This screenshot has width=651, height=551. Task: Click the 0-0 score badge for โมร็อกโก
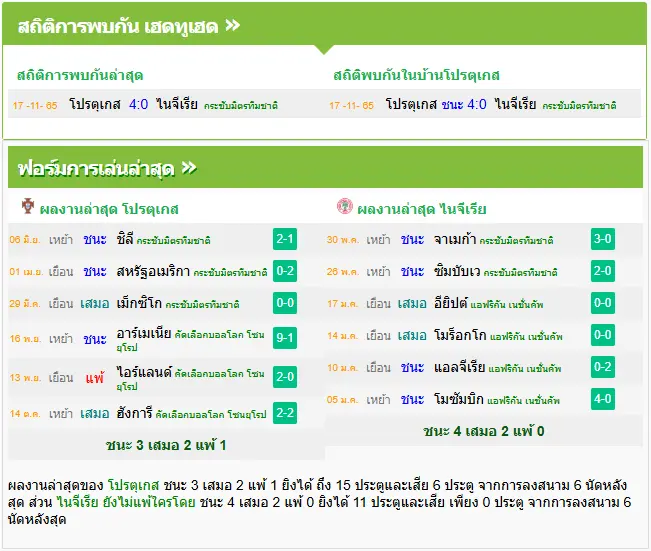602,335
